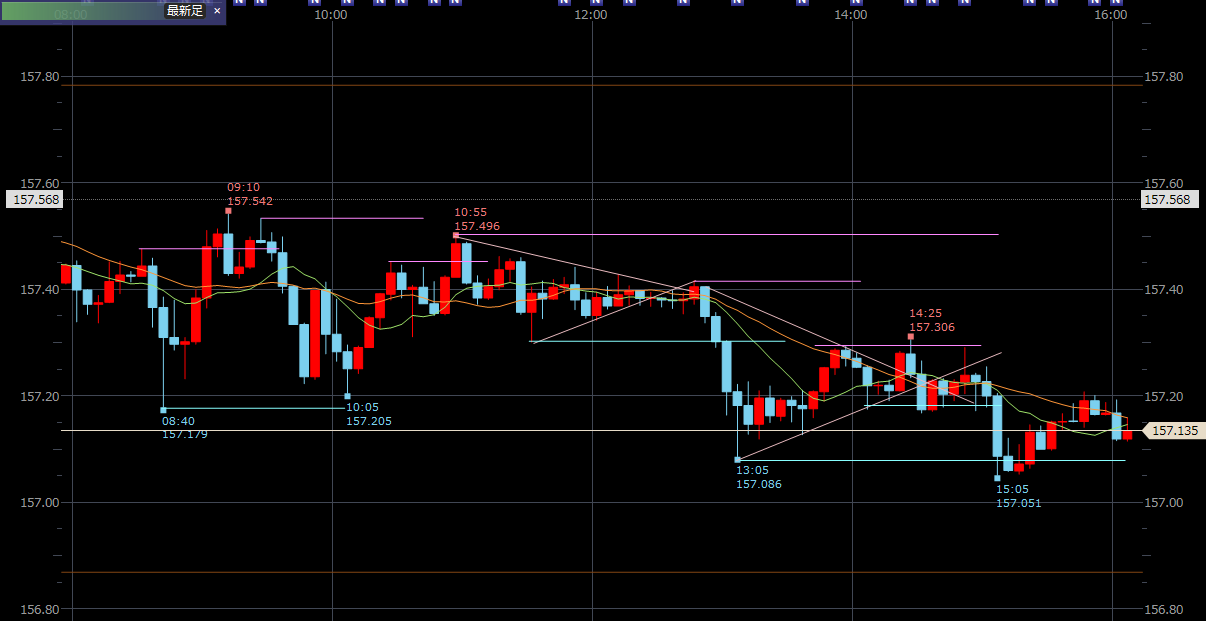This screenshot has height=621, width=1206.
Task: Click the 16:00 time axis label
Action: click(1110, 15)
